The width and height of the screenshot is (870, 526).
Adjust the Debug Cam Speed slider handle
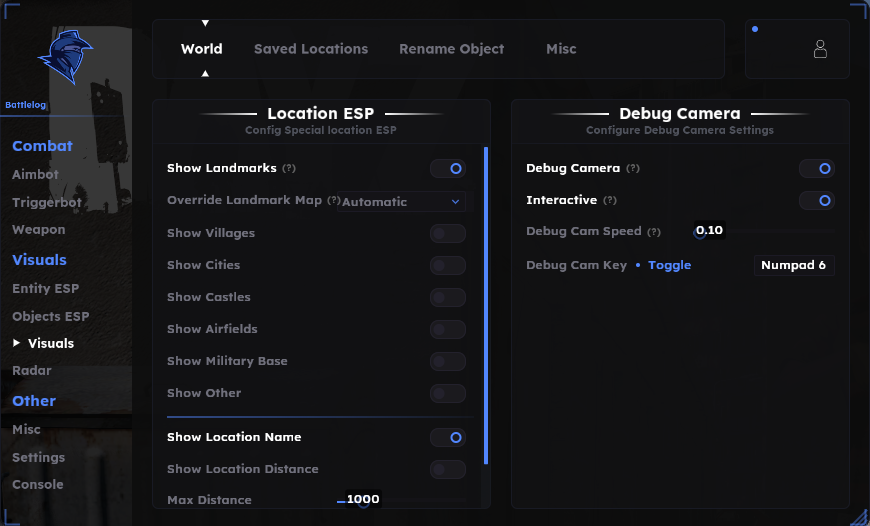(x=700, y=233)
